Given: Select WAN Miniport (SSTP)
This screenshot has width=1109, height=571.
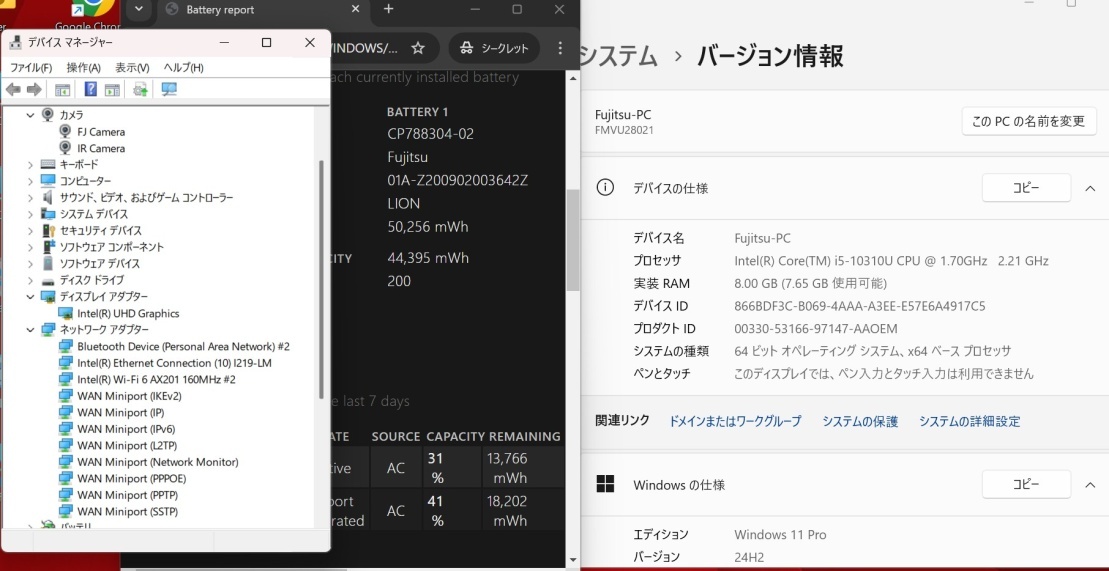Looking at the screenshot, I should 127,511.
